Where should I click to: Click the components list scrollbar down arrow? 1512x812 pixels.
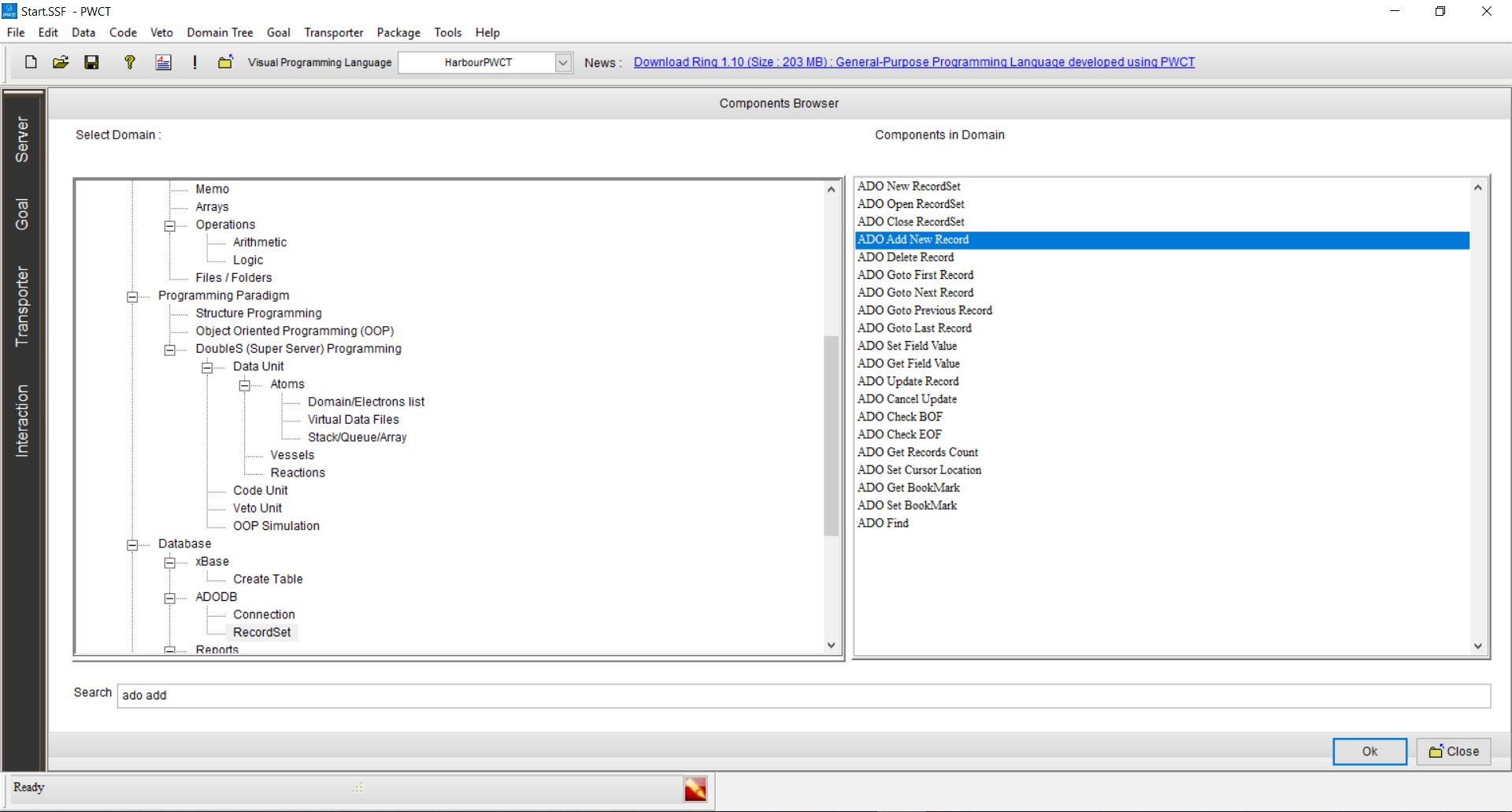point(1477,646)
